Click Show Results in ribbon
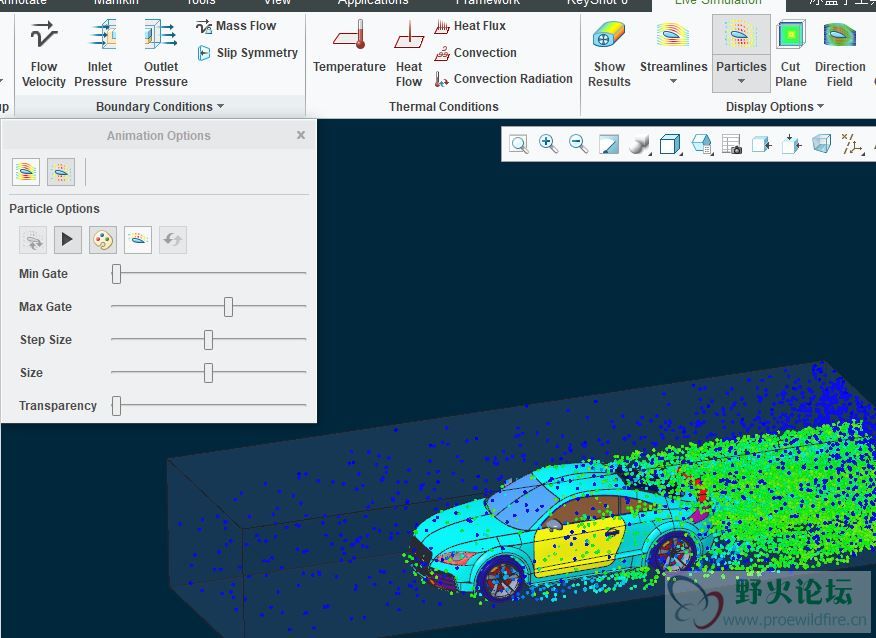The width and height of the screenshot is (876, 638). (x=609, y=54)
